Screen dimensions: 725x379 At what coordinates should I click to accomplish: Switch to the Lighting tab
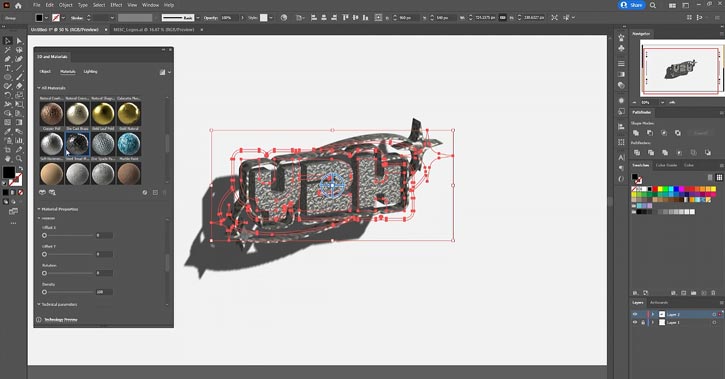[x=90, y=72]
